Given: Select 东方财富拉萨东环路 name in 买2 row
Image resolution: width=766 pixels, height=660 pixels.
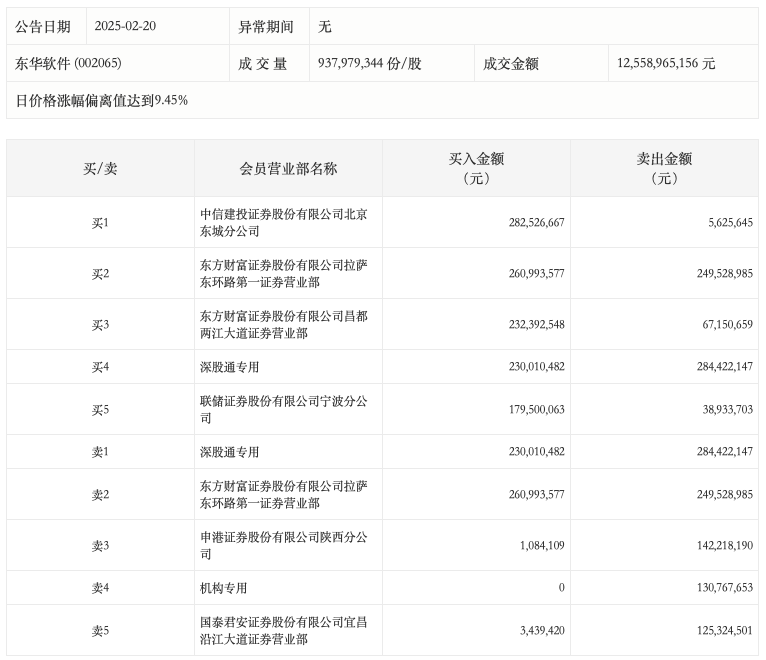Looking at the screenshot, I should 283,274.
